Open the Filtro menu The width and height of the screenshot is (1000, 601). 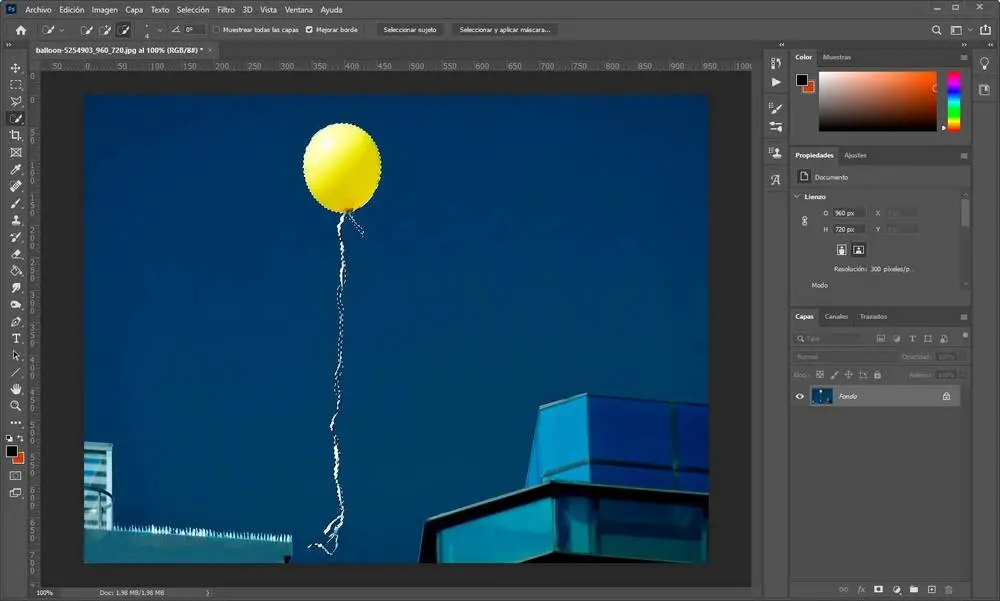(226, 9)
